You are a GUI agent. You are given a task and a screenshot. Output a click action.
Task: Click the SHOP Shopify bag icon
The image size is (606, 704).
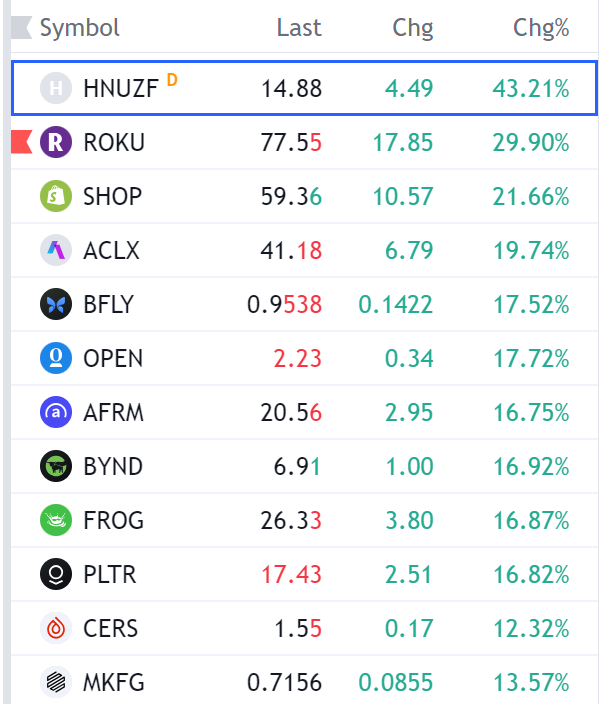(x=56, y=196)
